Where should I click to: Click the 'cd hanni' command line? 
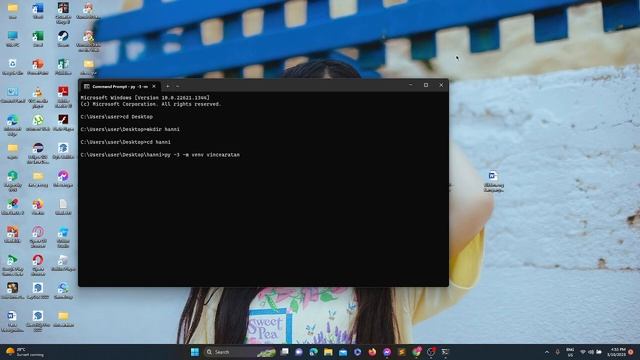(126, 142)
